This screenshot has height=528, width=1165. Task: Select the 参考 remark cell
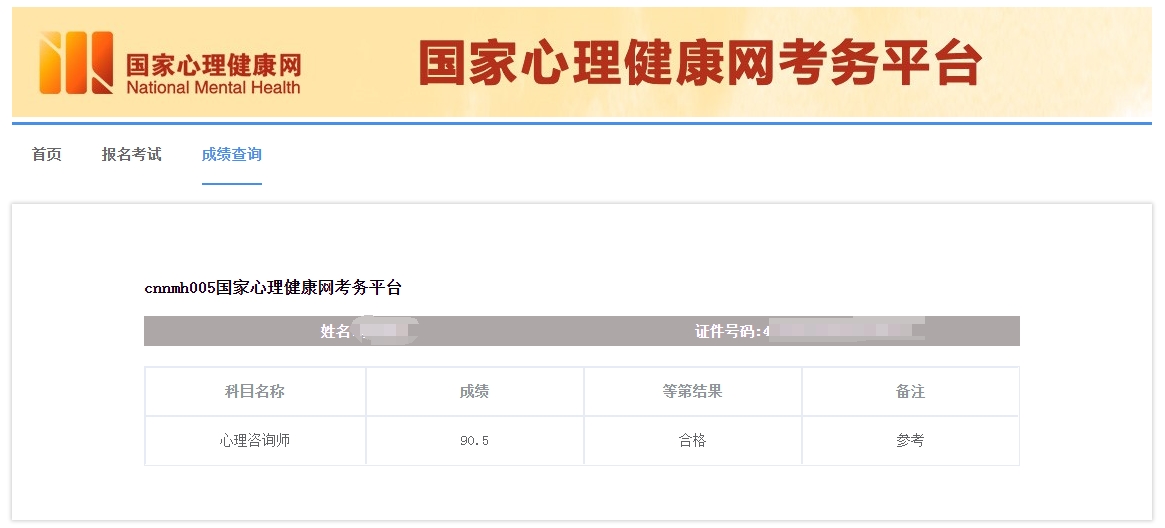(910, 440)
